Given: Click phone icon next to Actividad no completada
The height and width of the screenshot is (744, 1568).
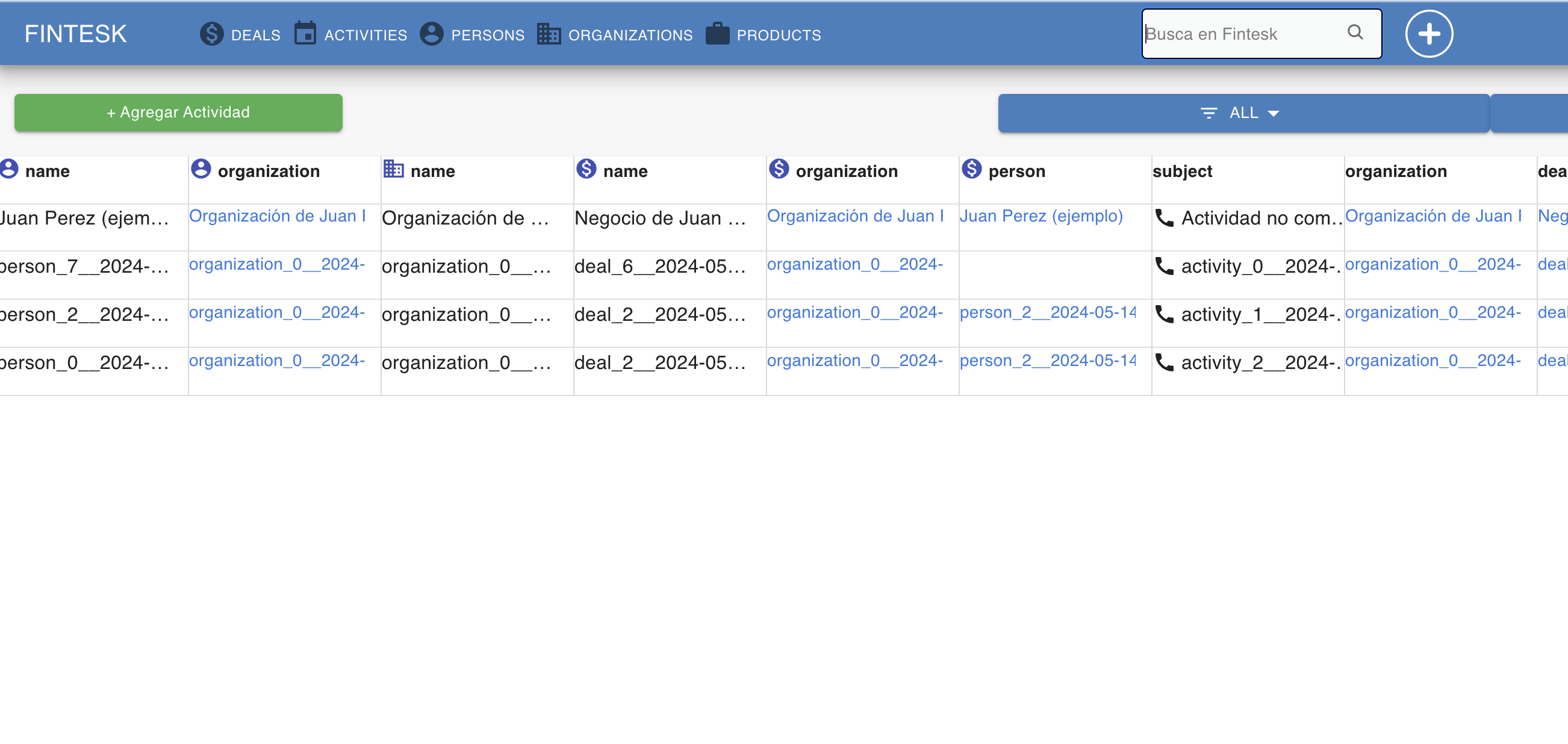Looking at the screenshot, I should (x=1164, y=218).
